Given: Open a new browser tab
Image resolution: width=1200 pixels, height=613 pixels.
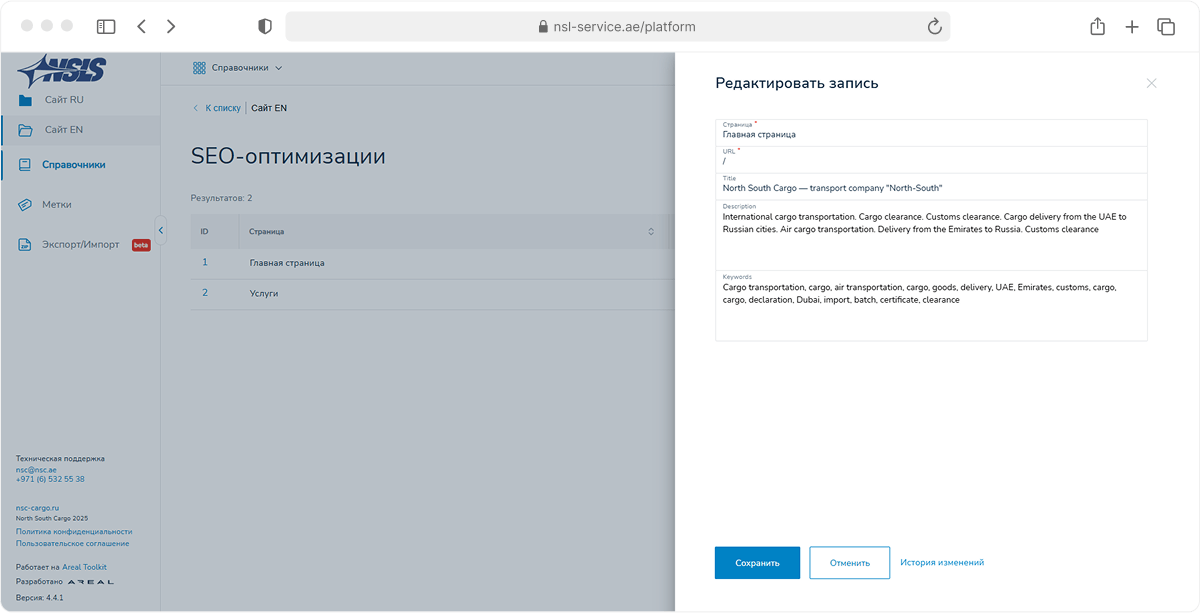Looking at the screenshot, I should tap(1131, 27).
